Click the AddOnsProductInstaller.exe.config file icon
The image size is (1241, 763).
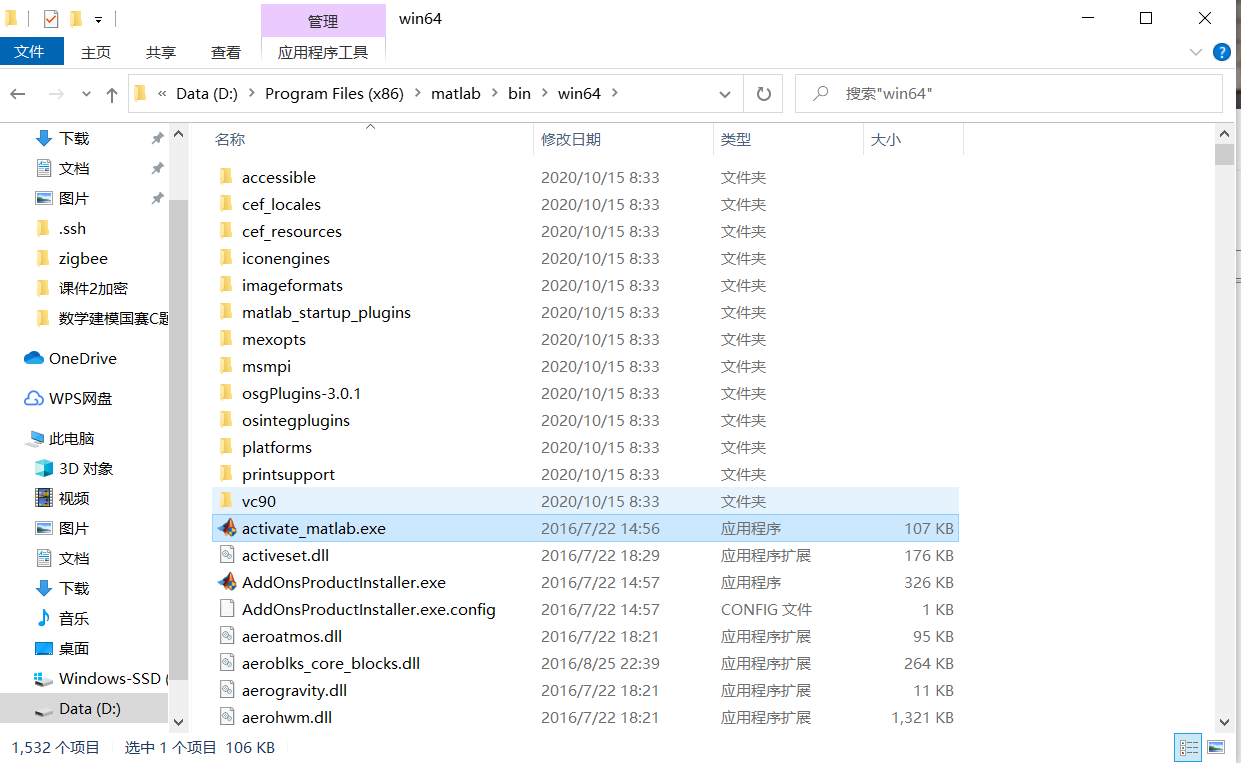227,609
